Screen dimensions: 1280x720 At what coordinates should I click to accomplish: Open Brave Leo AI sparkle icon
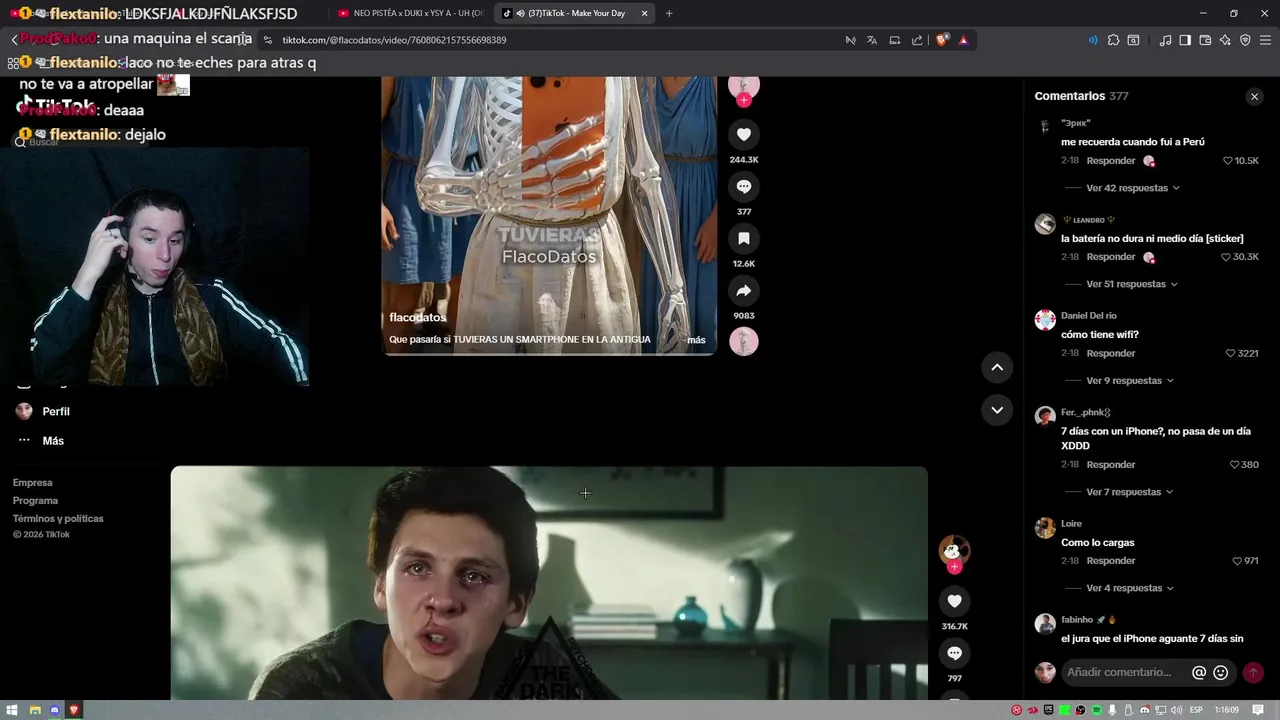(1225, 40)
